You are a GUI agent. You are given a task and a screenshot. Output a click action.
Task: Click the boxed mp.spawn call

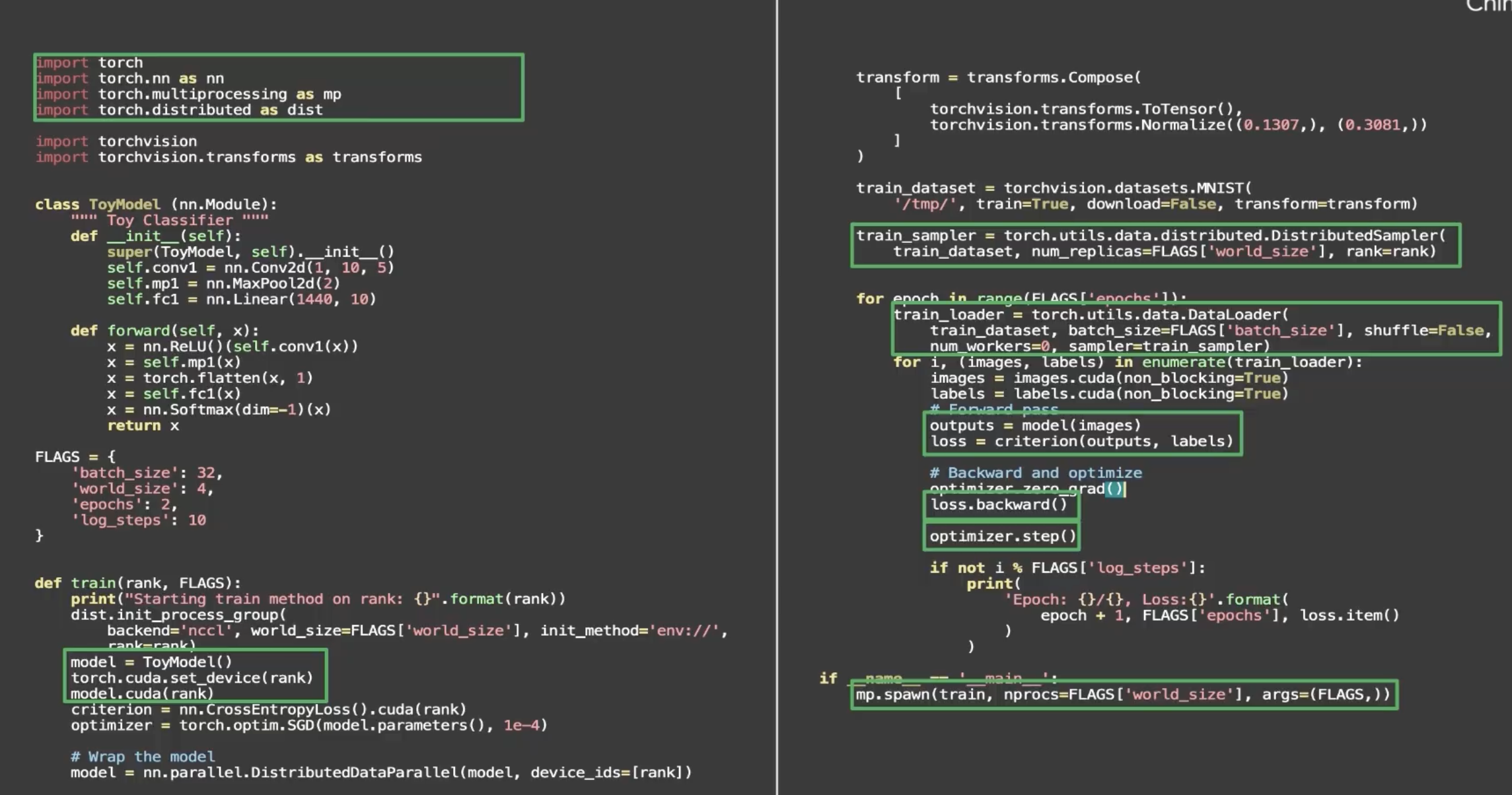[x=1123, y=695]
